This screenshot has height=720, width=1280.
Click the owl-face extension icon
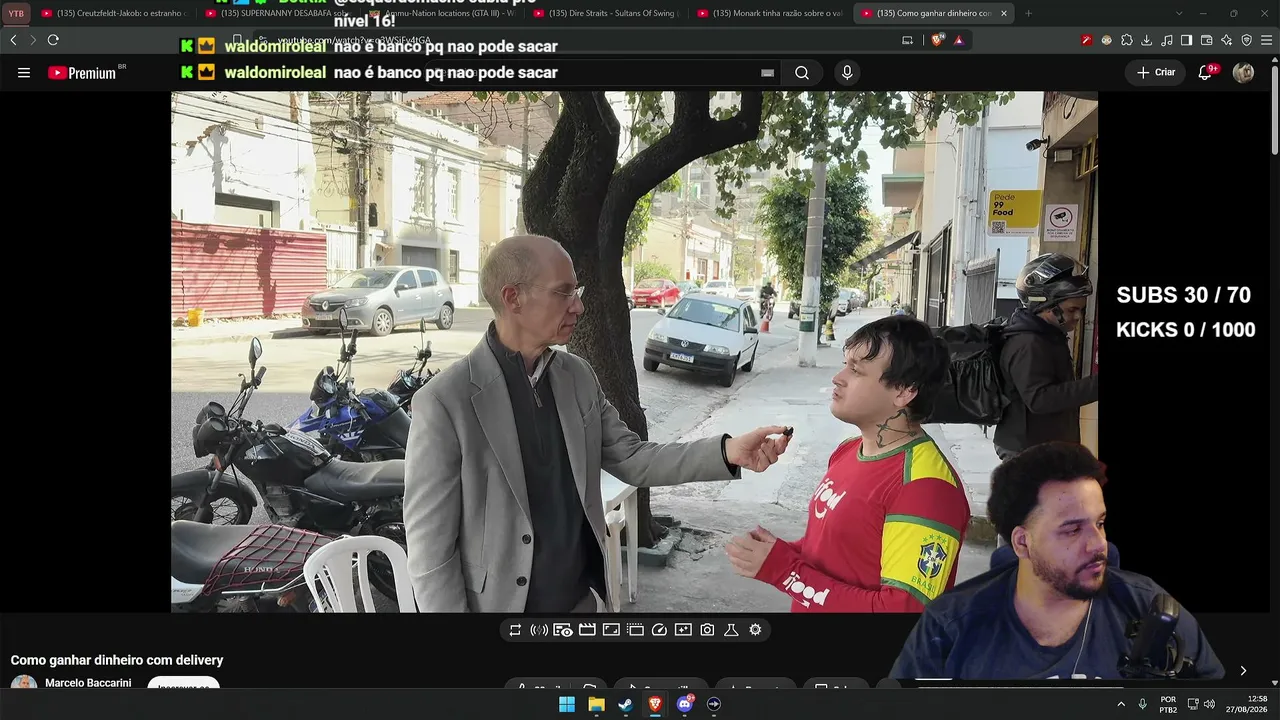[x=1107, y=40]
